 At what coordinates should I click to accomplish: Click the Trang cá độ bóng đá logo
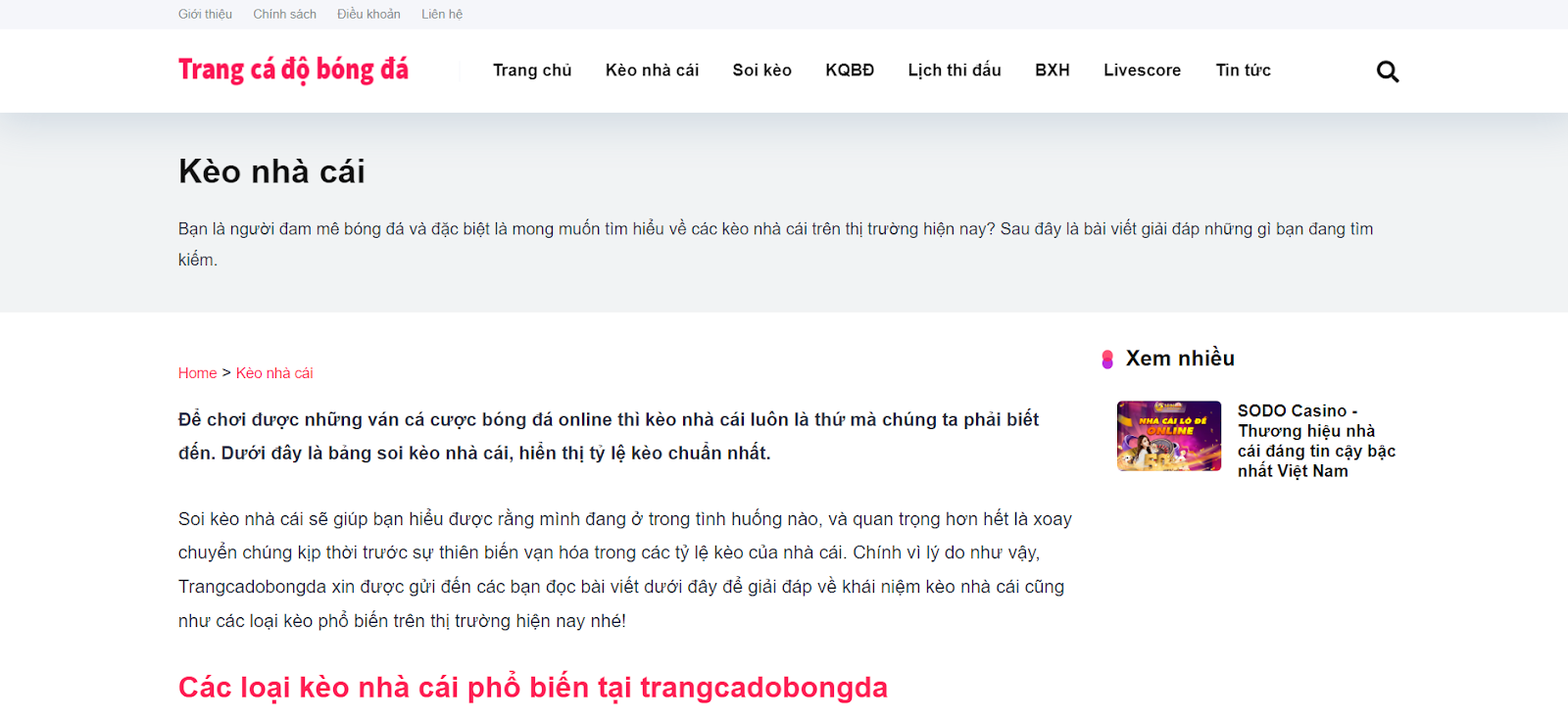293,70
